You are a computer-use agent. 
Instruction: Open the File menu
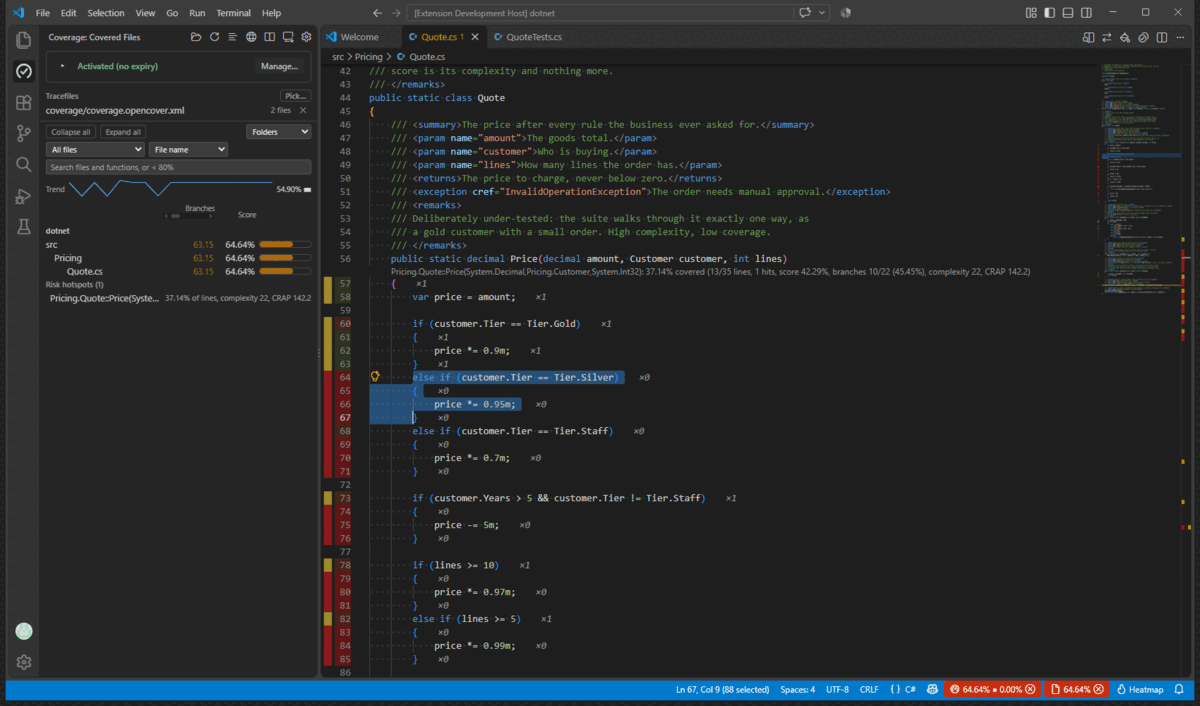pos(42,13)
